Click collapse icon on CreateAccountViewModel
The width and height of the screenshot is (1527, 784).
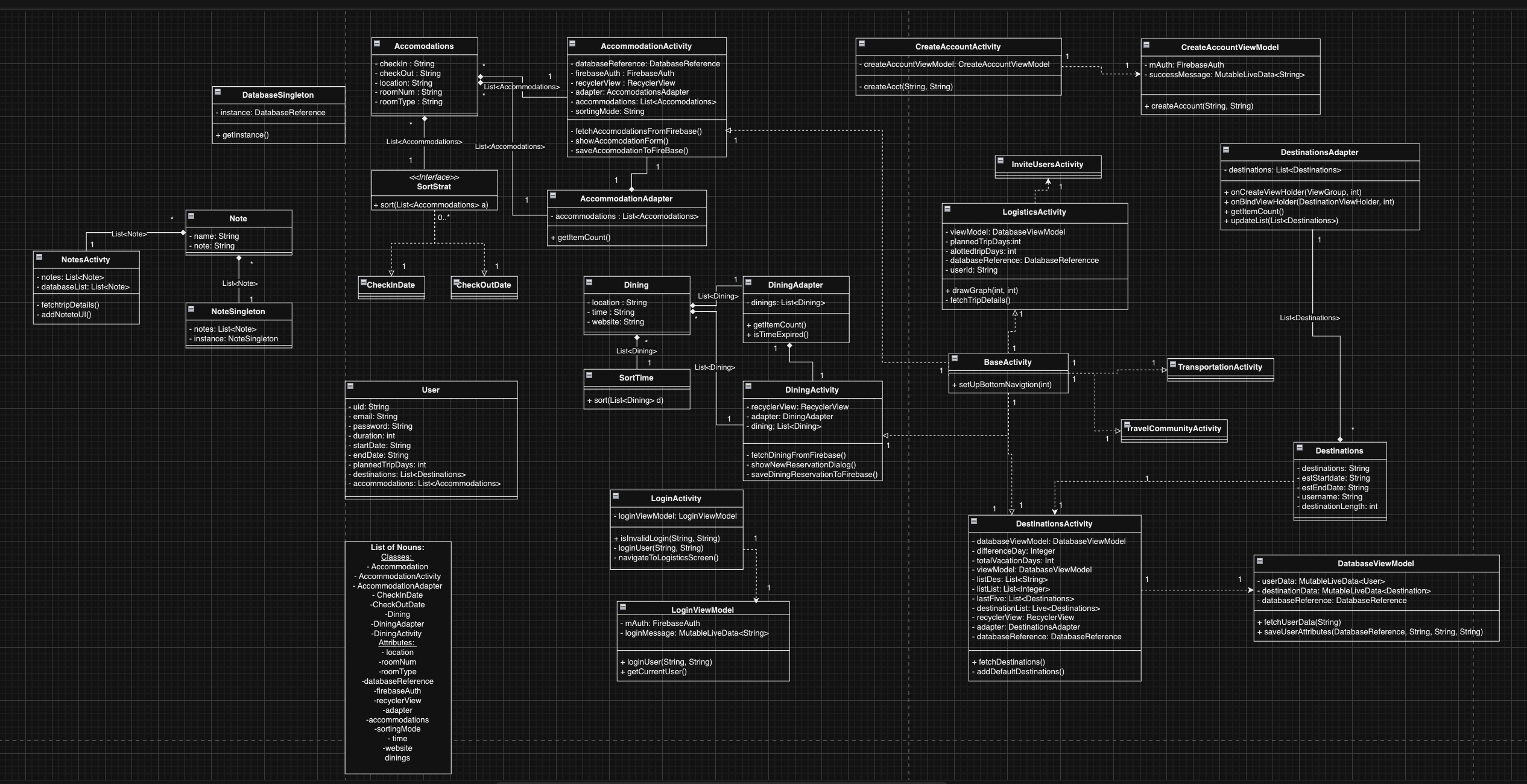coord(1146,45)
